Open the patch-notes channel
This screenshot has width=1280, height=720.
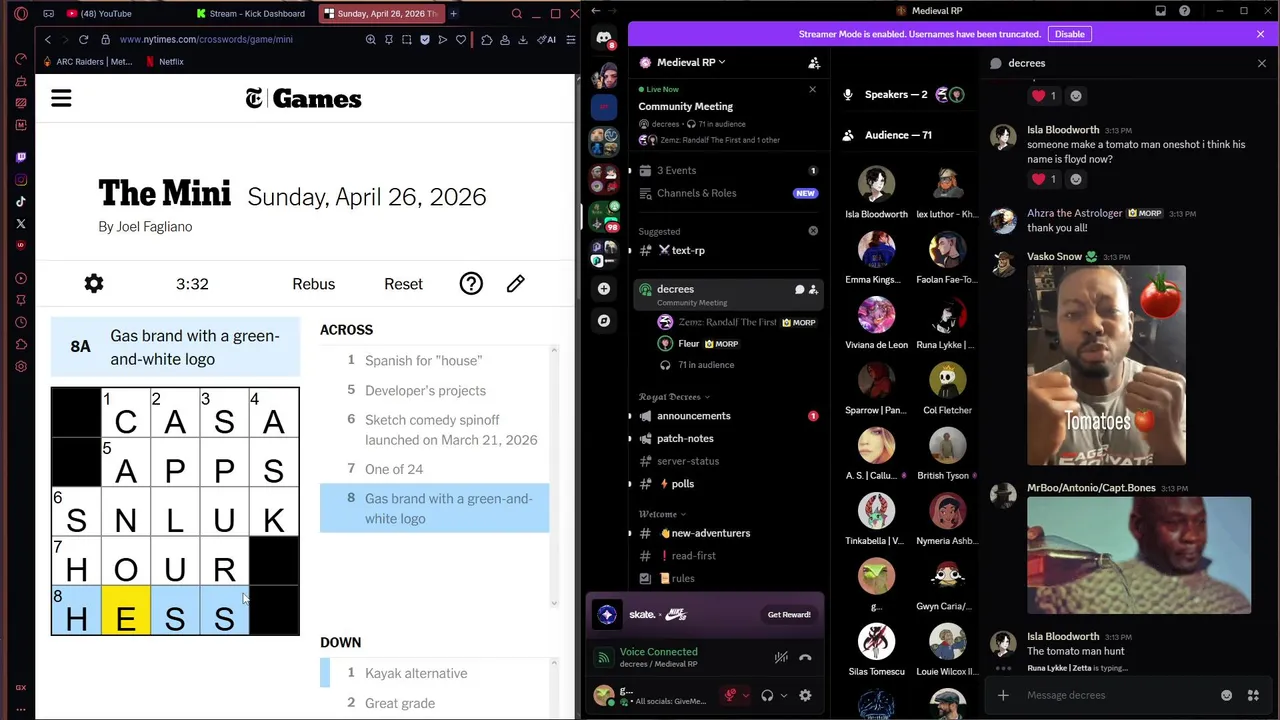tap(727, 438)
